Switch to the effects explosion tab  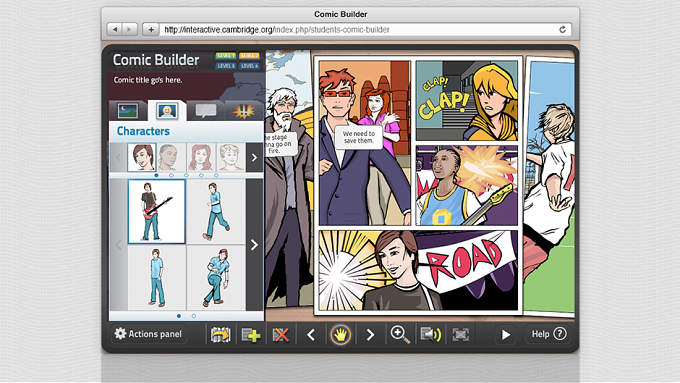[x=244, y=111]
